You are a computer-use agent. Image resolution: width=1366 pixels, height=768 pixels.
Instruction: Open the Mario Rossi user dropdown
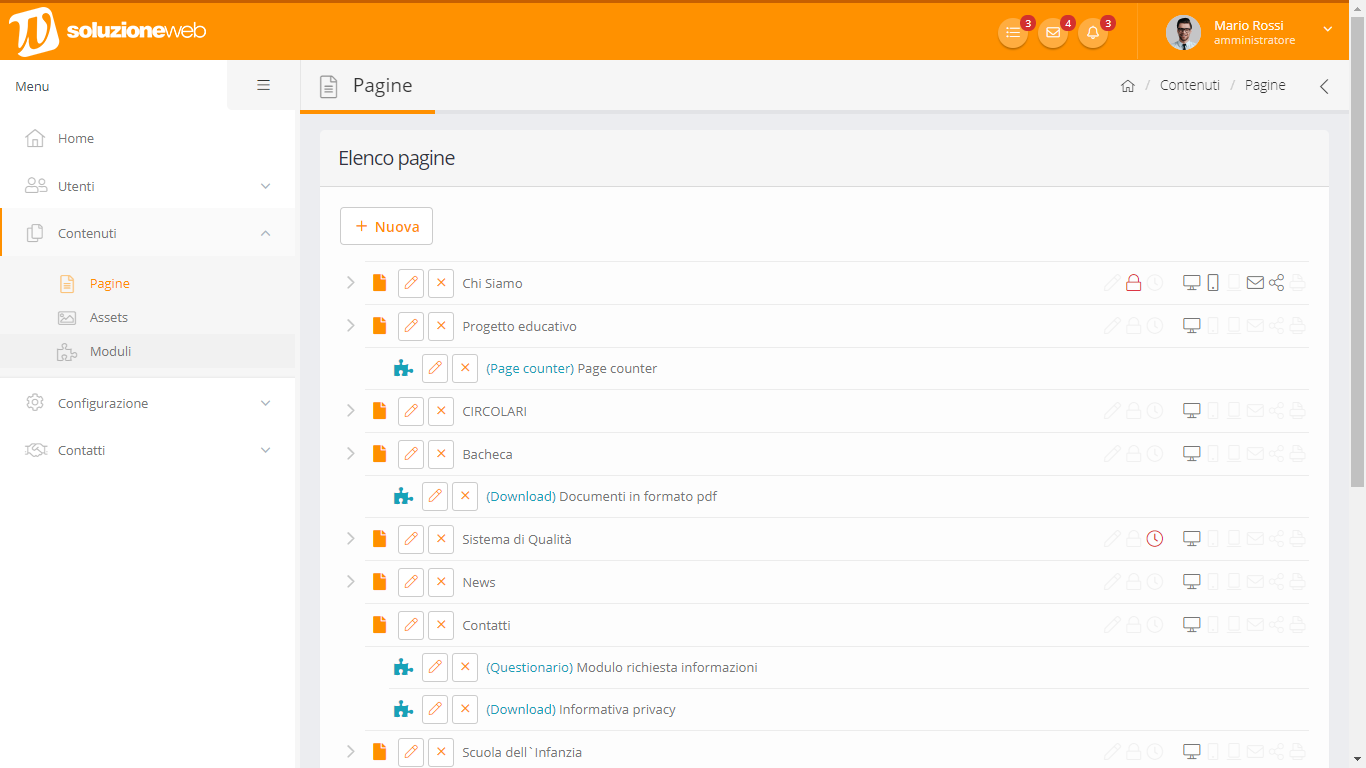click(x=1250, y=33)
